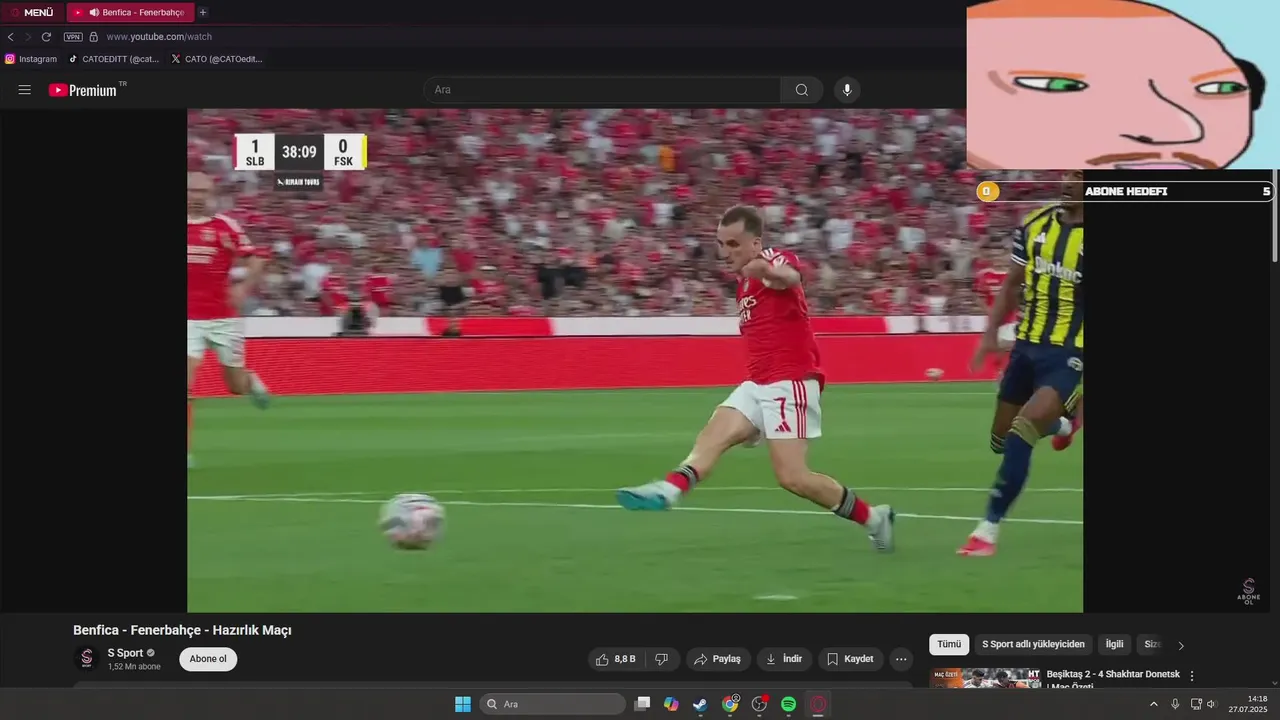The width and height of the screenshot is (1280, 720).
Task: Click the padlock site info icon
Action: click(x=94, y=37)
